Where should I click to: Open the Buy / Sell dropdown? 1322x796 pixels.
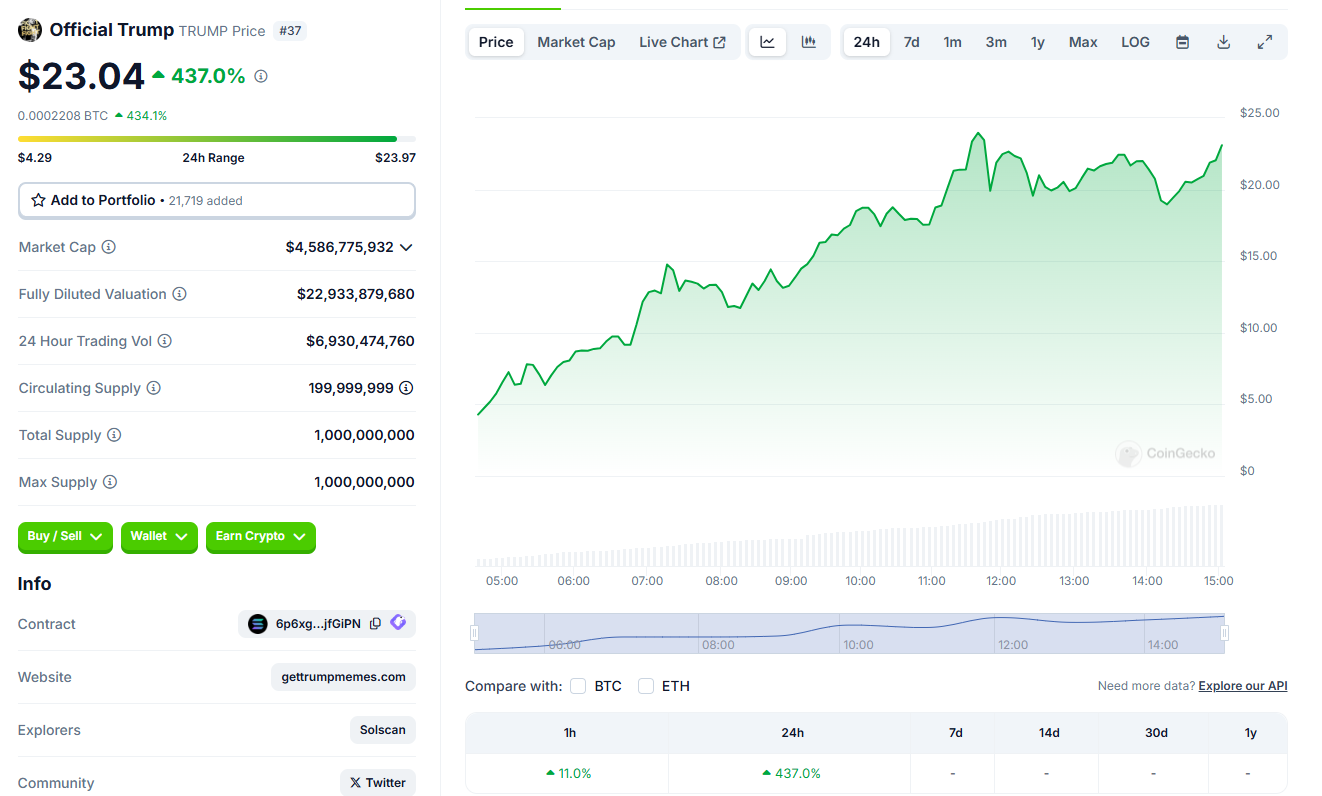pyautogui.click(x=65, y=537)
